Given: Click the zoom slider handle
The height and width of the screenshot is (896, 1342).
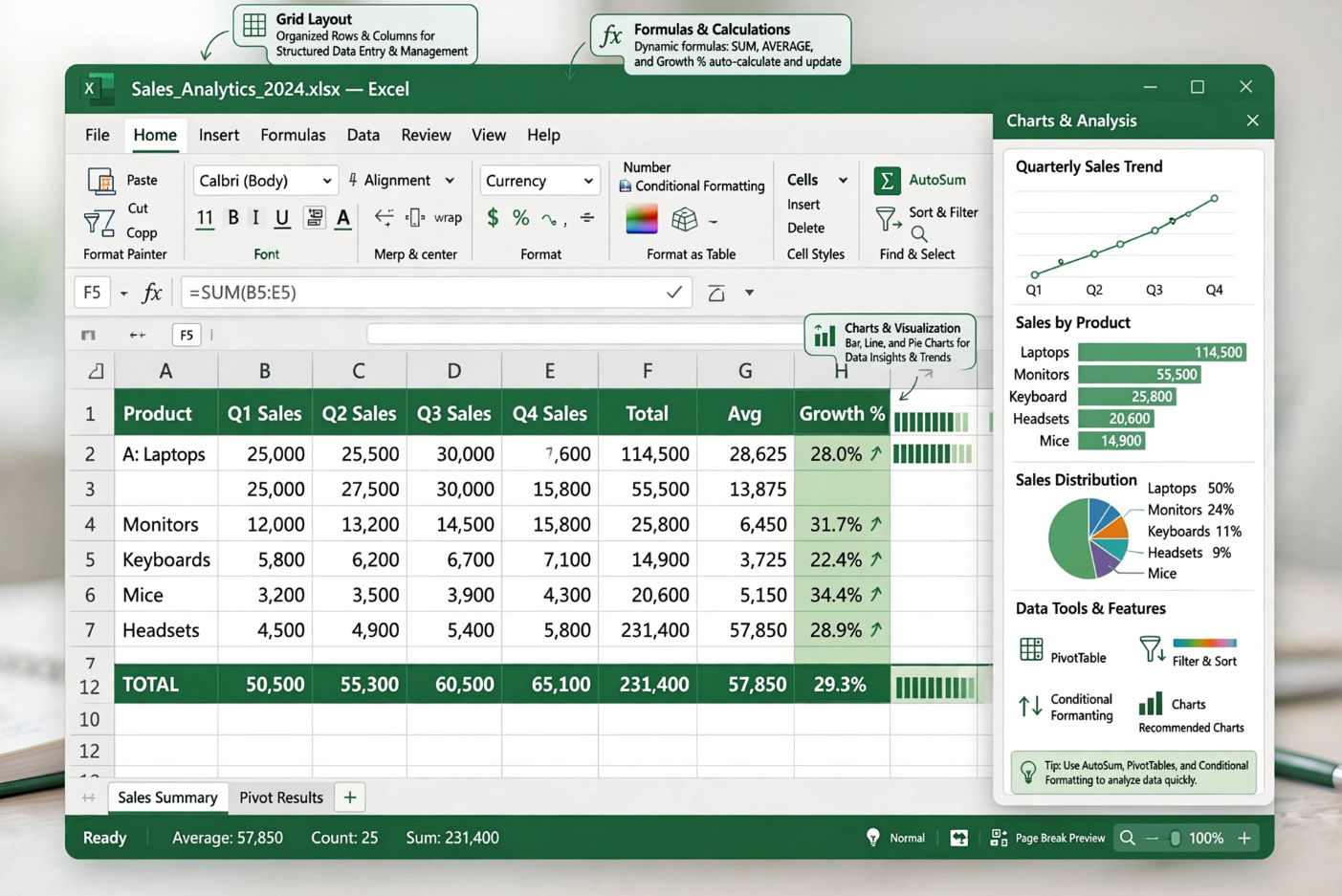Looking at the screenshot, I should (x=1175, y=839).
